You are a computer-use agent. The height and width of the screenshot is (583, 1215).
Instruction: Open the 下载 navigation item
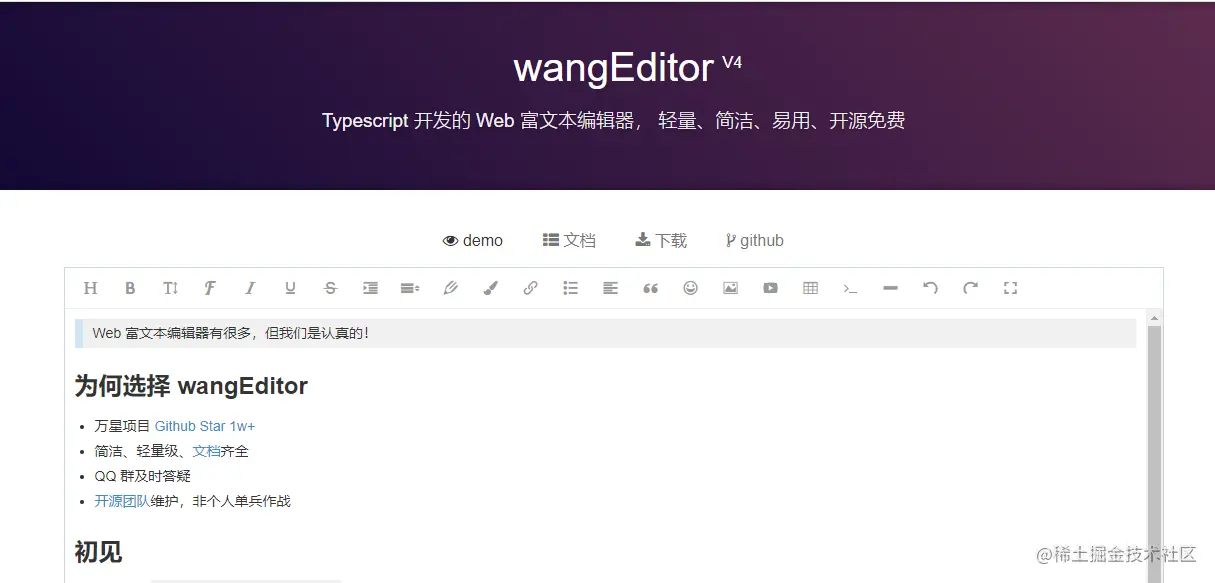coord(661,240)
